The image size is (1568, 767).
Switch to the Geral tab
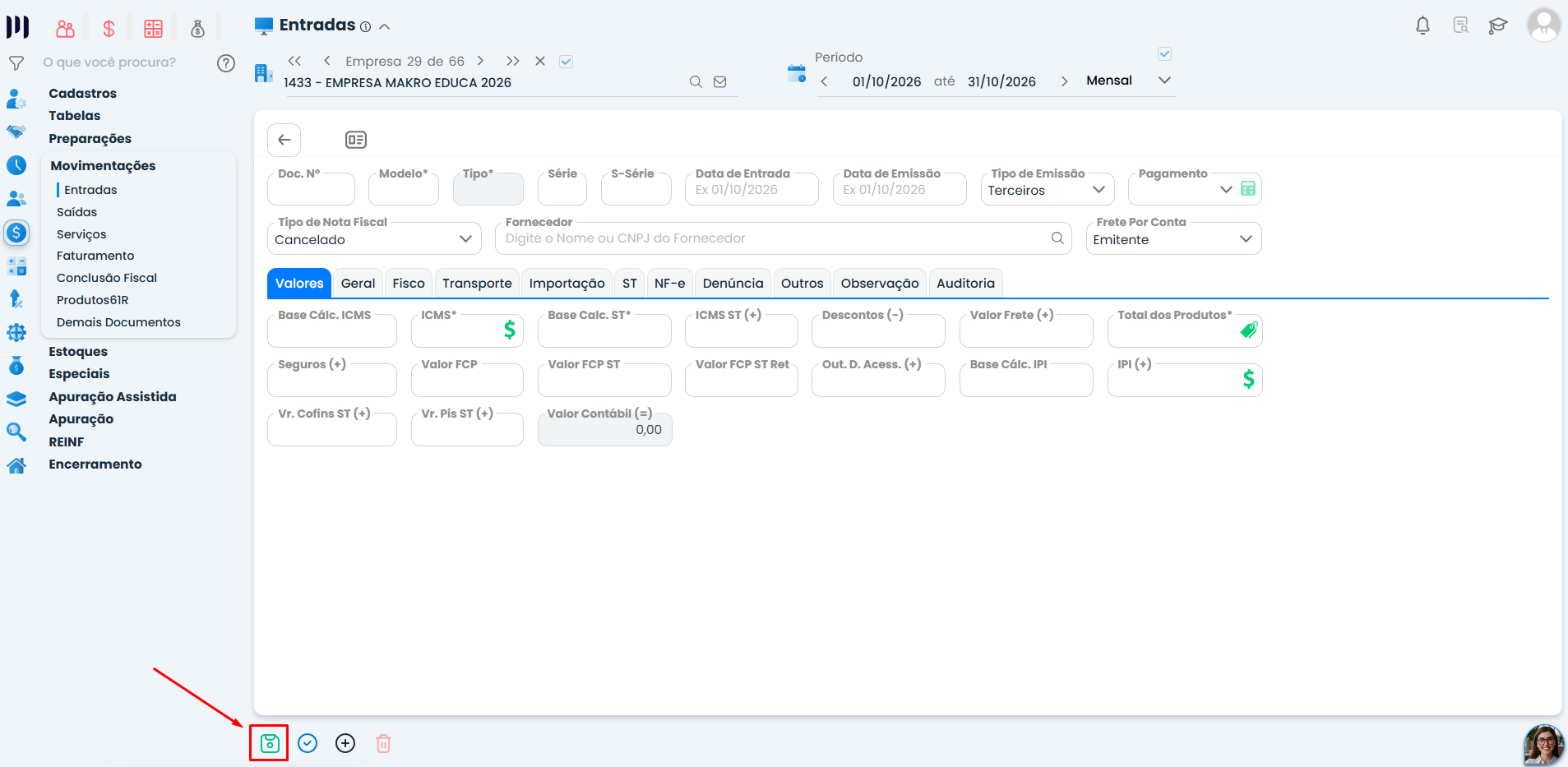pyautogui.click(x=358, y=283)
